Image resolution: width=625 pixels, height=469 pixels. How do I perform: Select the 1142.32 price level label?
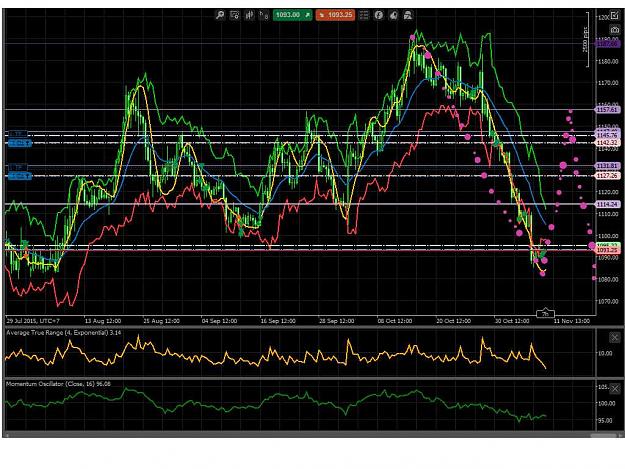tap(607, 142)
